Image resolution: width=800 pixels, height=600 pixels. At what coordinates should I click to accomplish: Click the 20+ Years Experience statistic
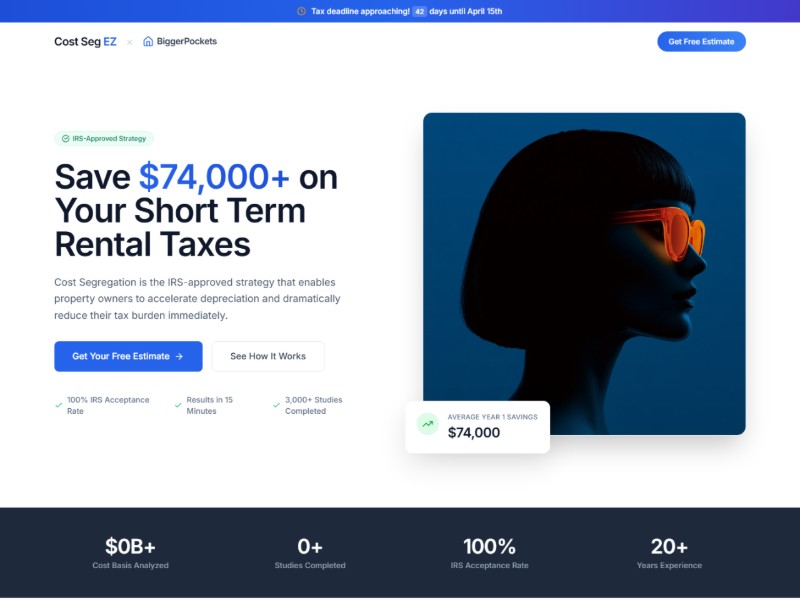669,553
